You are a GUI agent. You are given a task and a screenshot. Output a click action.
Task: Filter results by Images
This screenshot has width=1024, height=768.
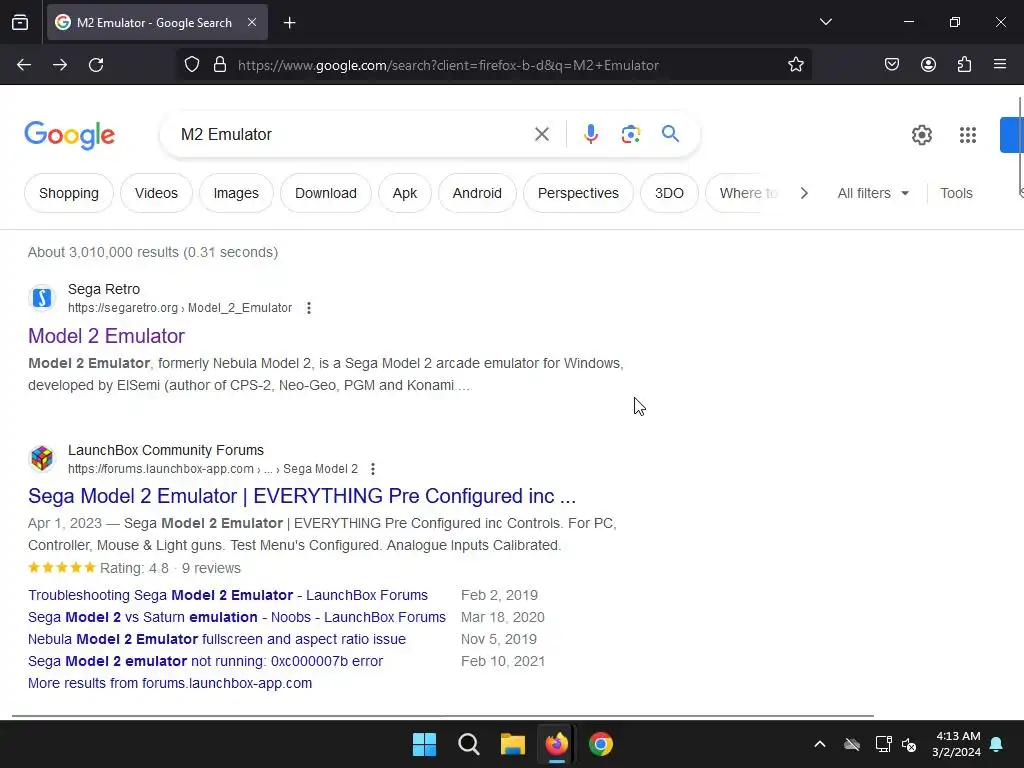point(236,193)
